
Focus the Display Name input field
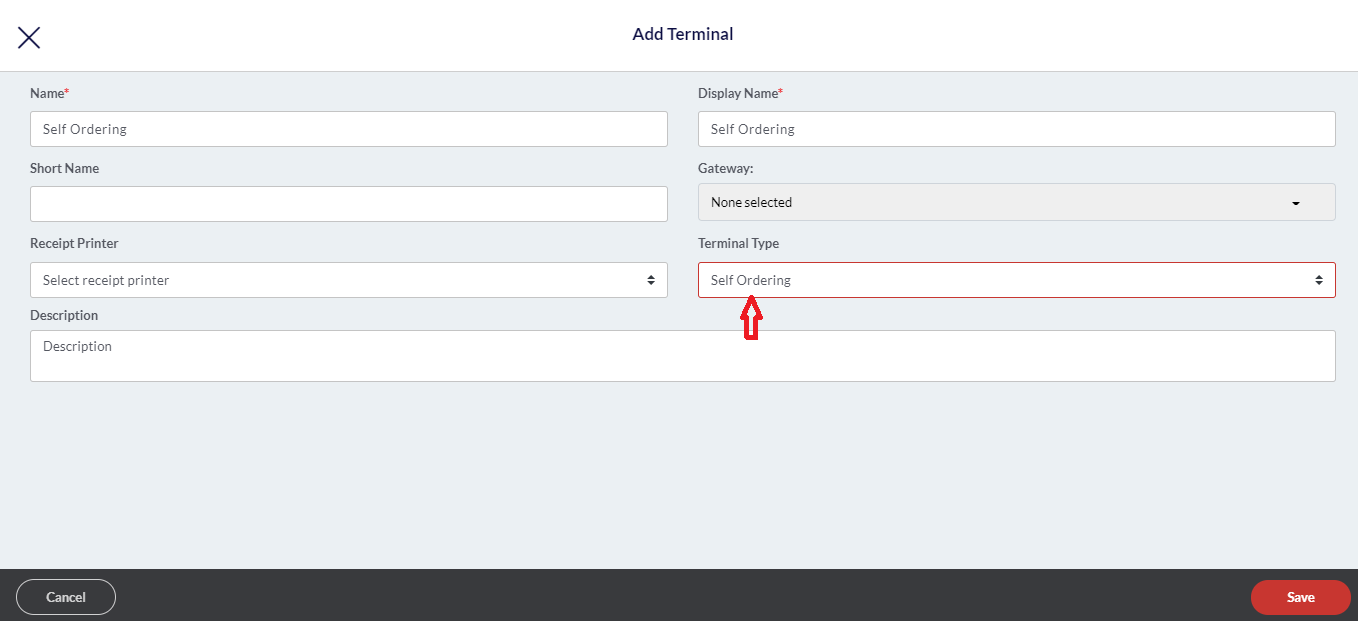pos(1016,129)
